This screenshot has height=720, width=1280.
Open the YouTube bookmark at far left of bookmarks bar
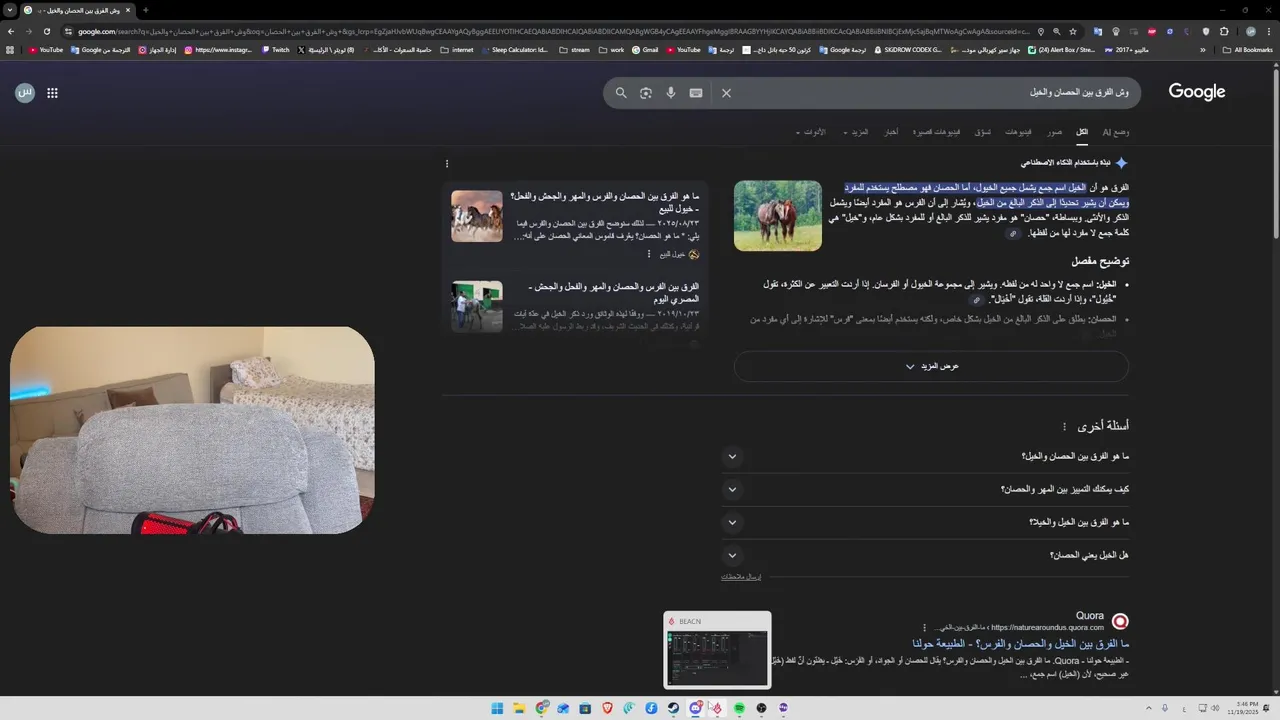[x=46, y=49]
